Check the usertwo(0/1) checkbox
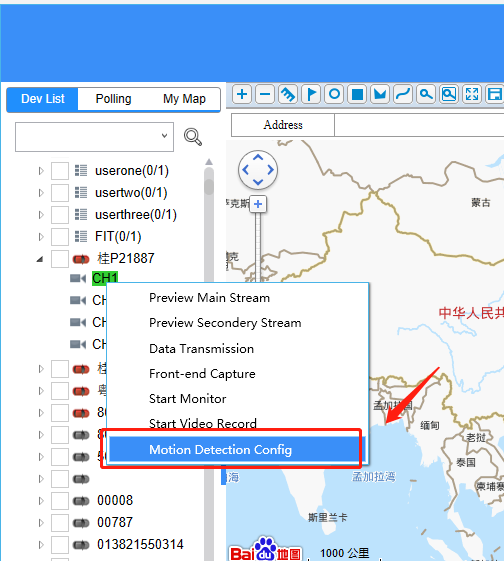The image size is (504, 561). coord(60,193)
